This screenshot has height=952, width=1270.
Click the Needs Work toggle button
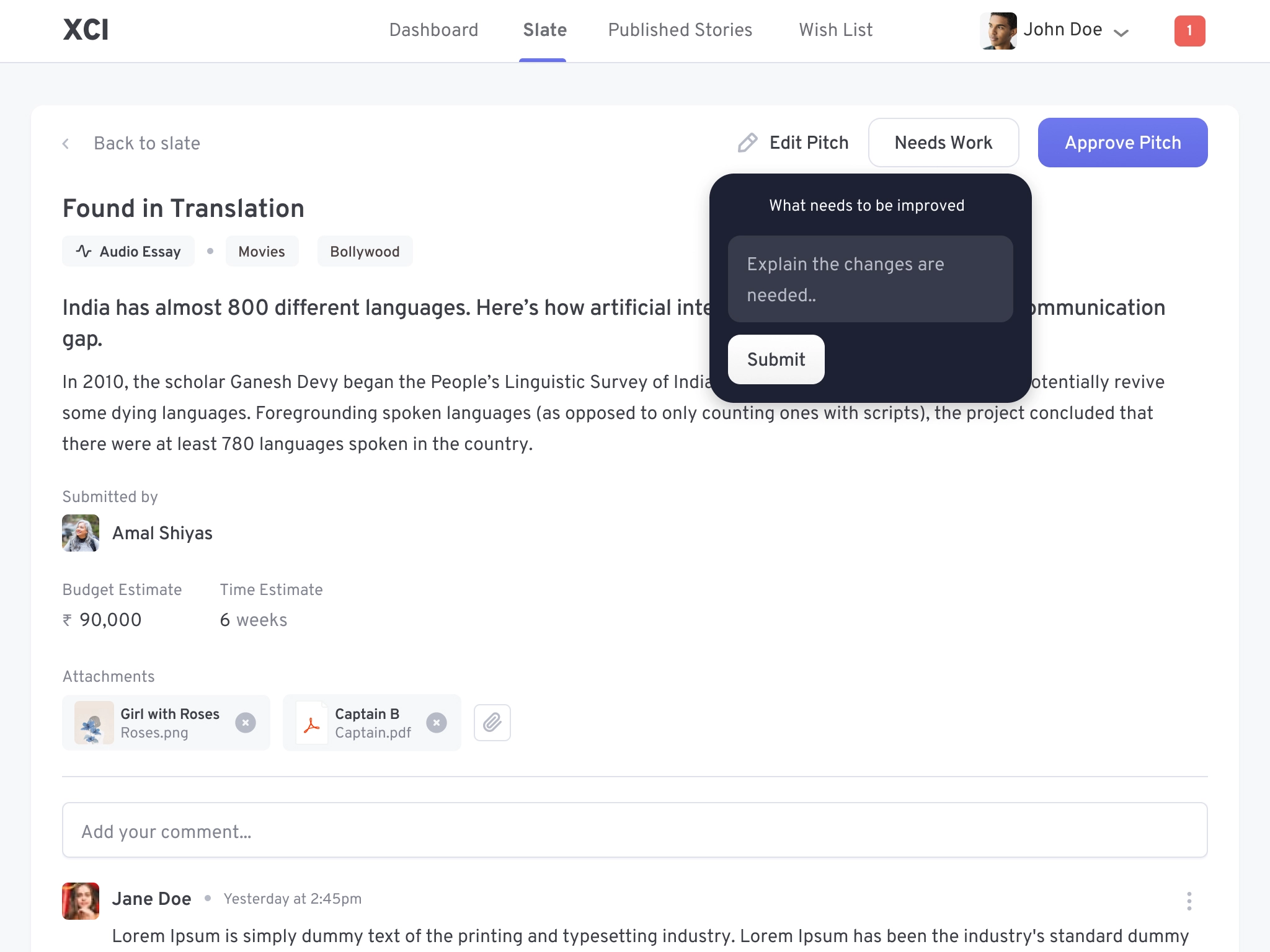(943, 142)
